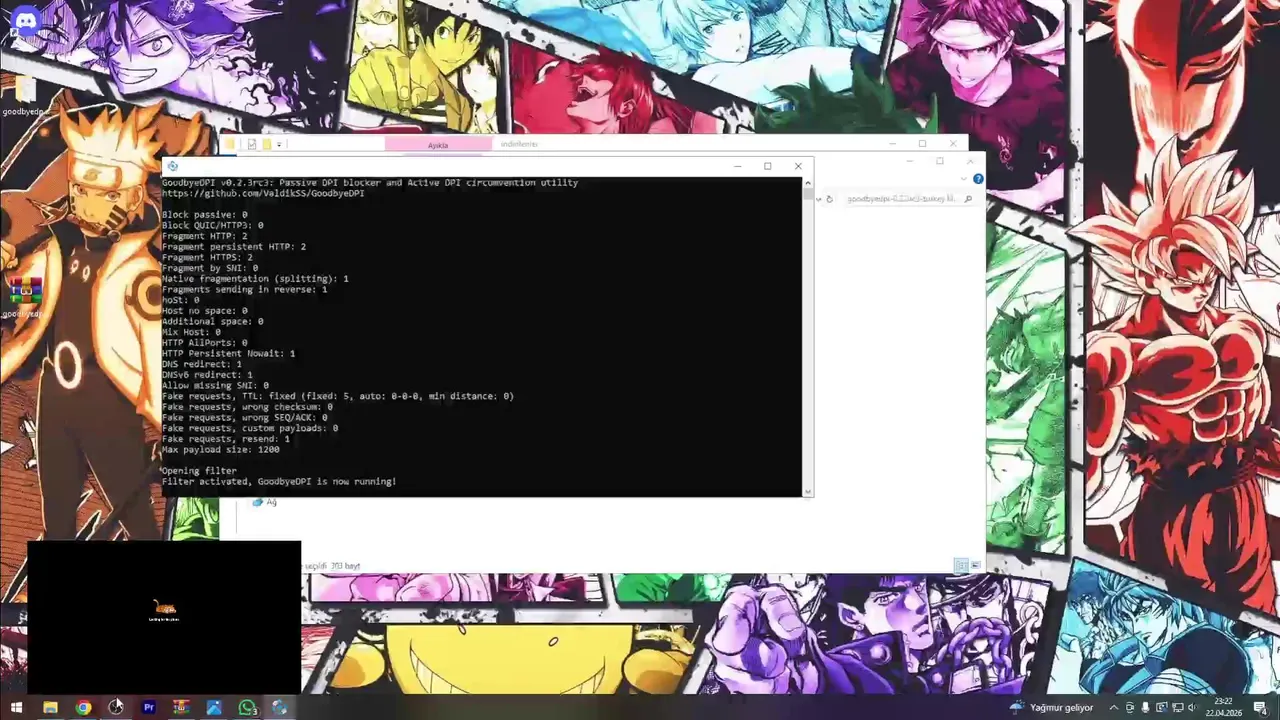This screenshot has width=1280, height=720.
Task: Switch Explorer to details view icon
Action: (961, 565)
